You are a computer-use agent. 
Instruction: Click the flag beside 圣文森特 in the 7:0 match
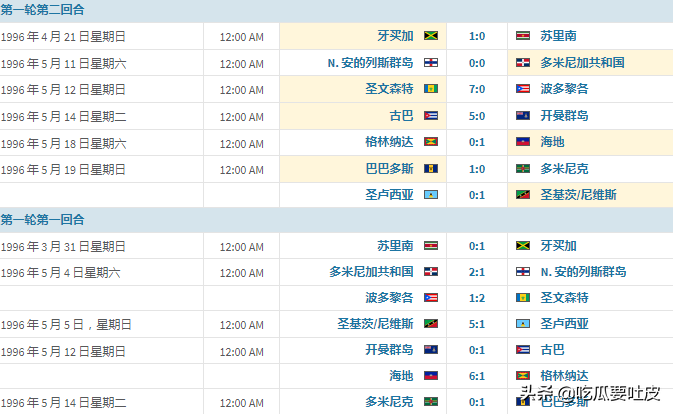pos(432,89)
